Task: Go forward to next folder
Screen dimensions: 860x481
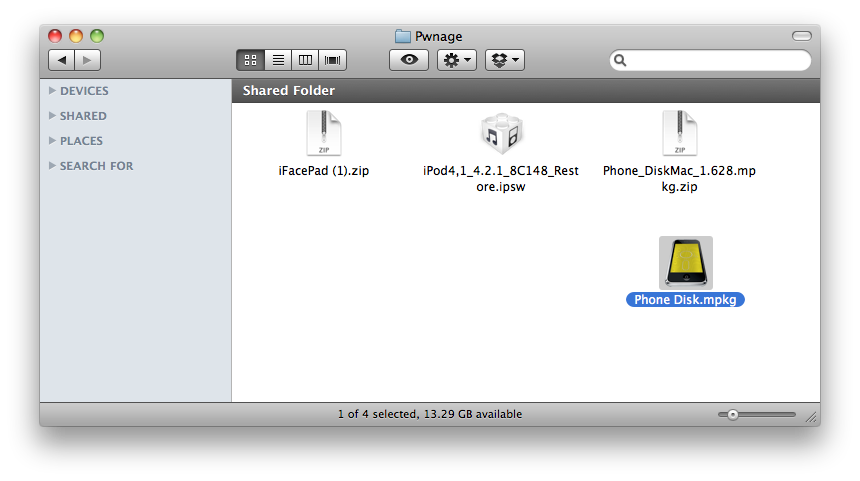Action: click(x=87, y=60)
